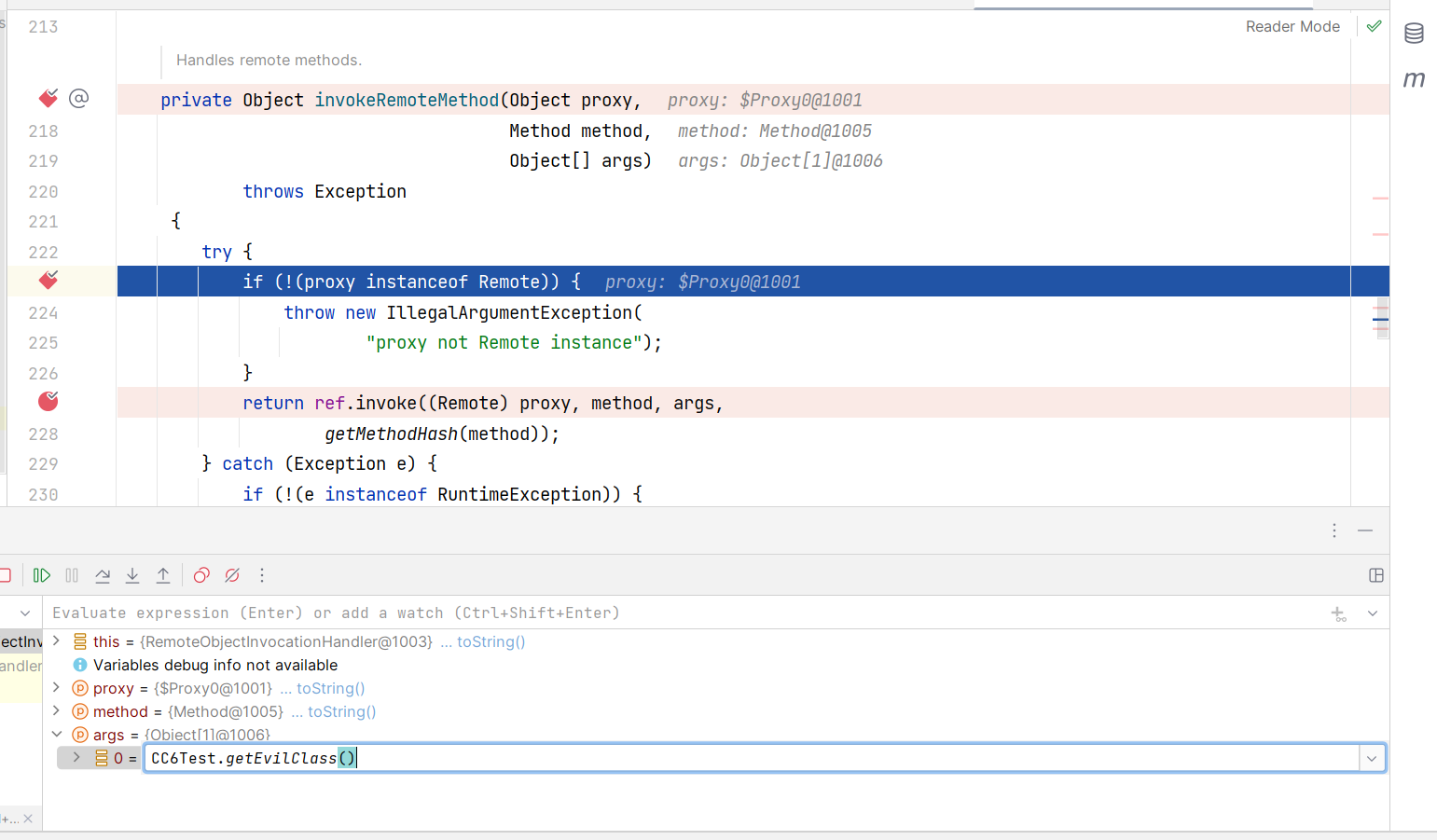Image resolution: width=1437 pixels, height=840 pixels.
Task: Click the Step Out arrow icon
Action: (163, 576)
